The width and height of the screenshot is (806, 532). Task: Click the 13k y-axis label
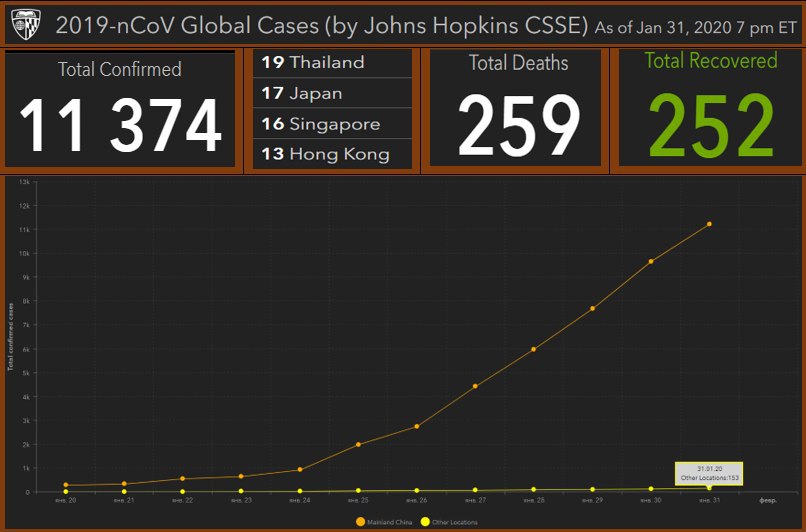click(24, 182)
